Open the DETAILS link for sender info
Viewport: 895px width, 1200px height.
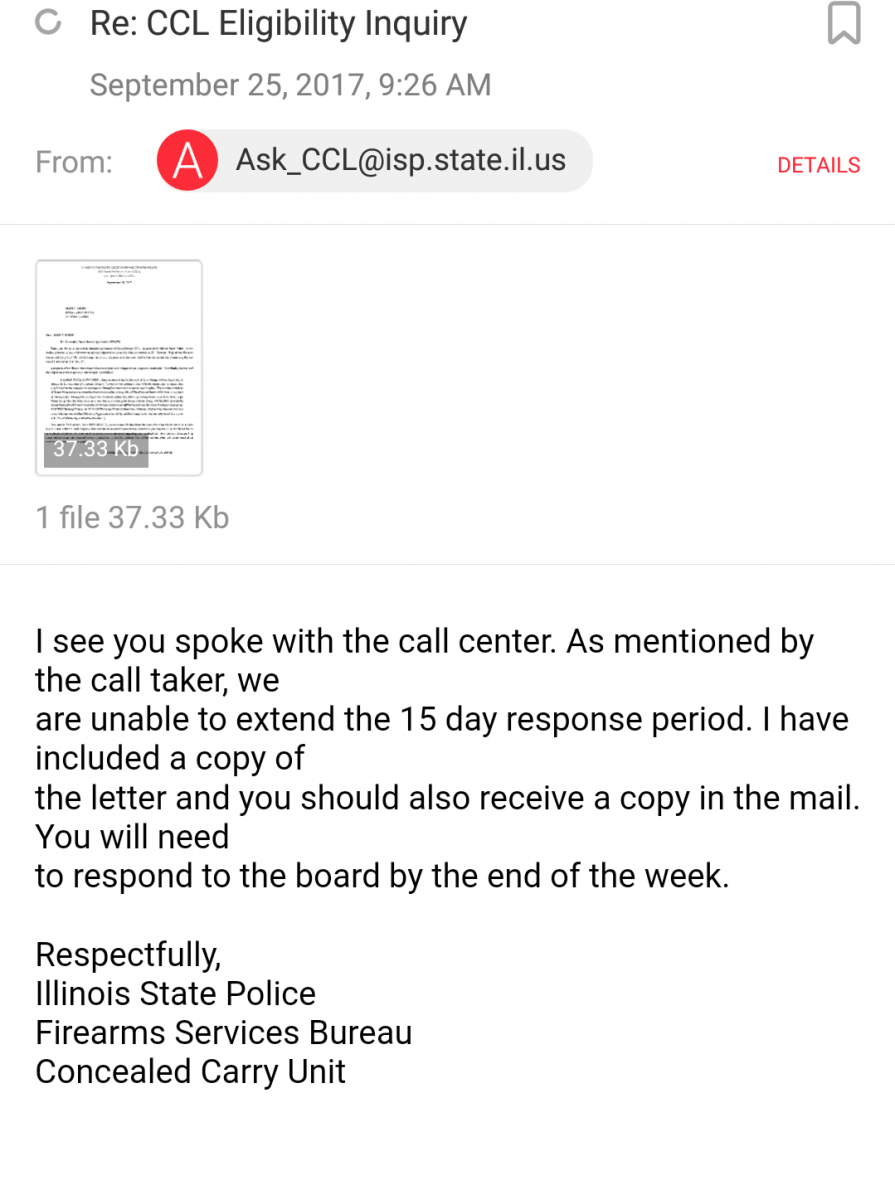(819, 165)
